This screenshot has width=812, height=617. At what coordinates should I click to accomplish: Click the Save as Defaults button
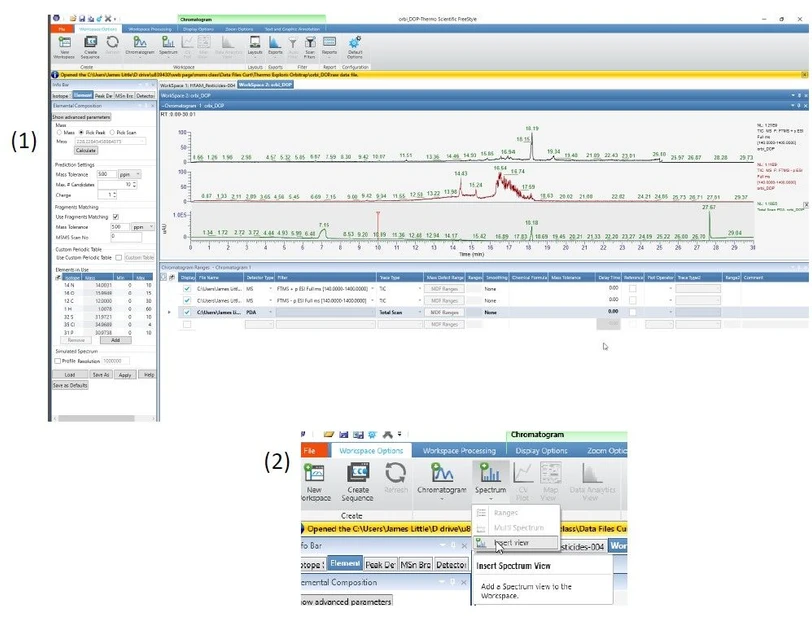(70, 385)
